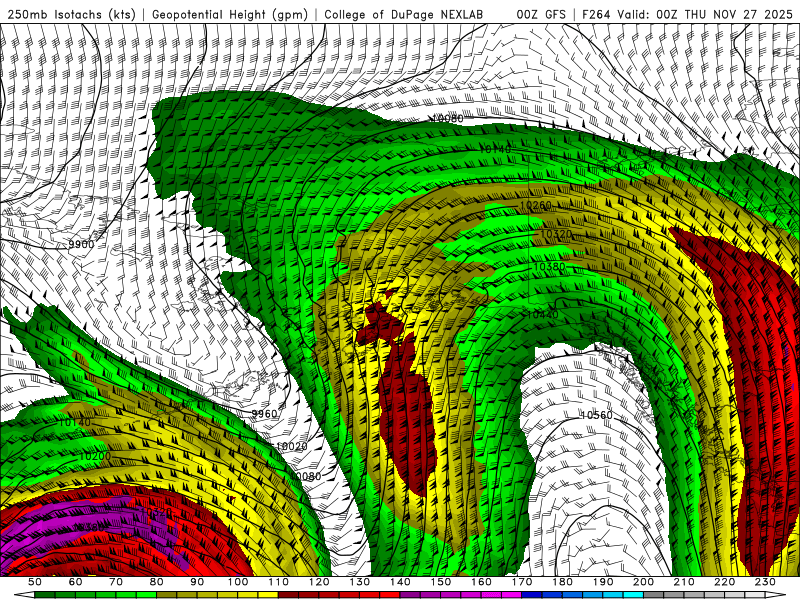
Task: Click the 10440 height contour label
Action: (542, 314)
